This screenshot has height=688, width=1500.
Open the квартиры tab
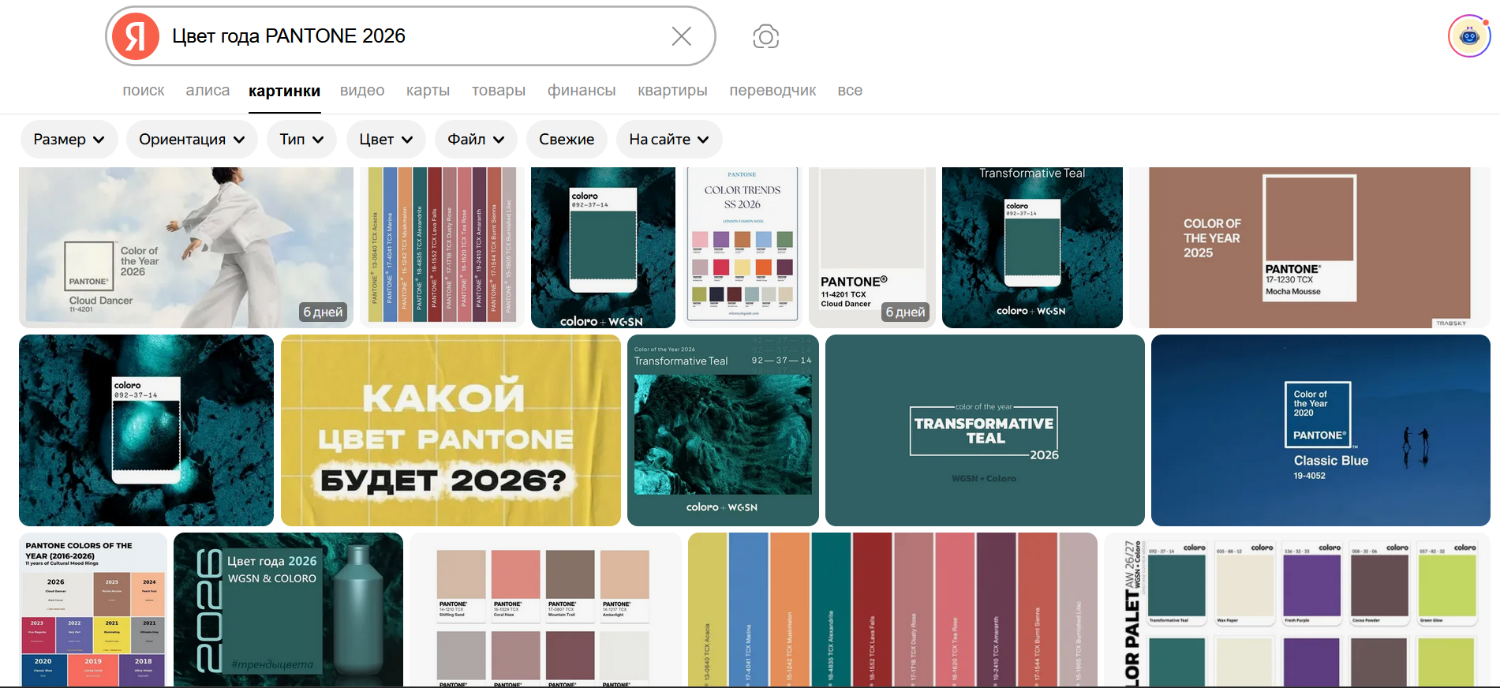[673, 90]
